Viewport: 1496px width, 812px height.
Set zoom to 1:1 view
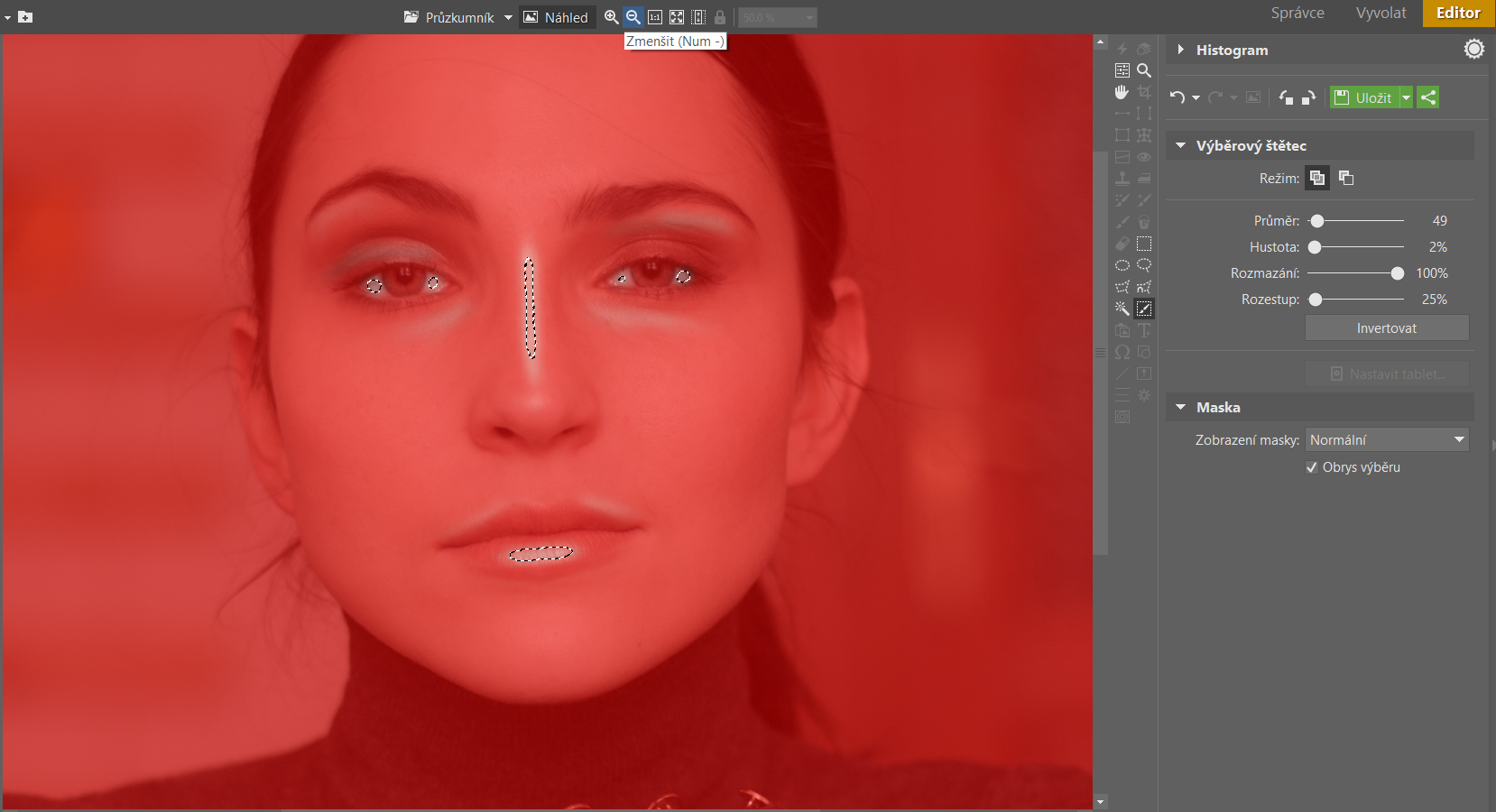(655, 17)
